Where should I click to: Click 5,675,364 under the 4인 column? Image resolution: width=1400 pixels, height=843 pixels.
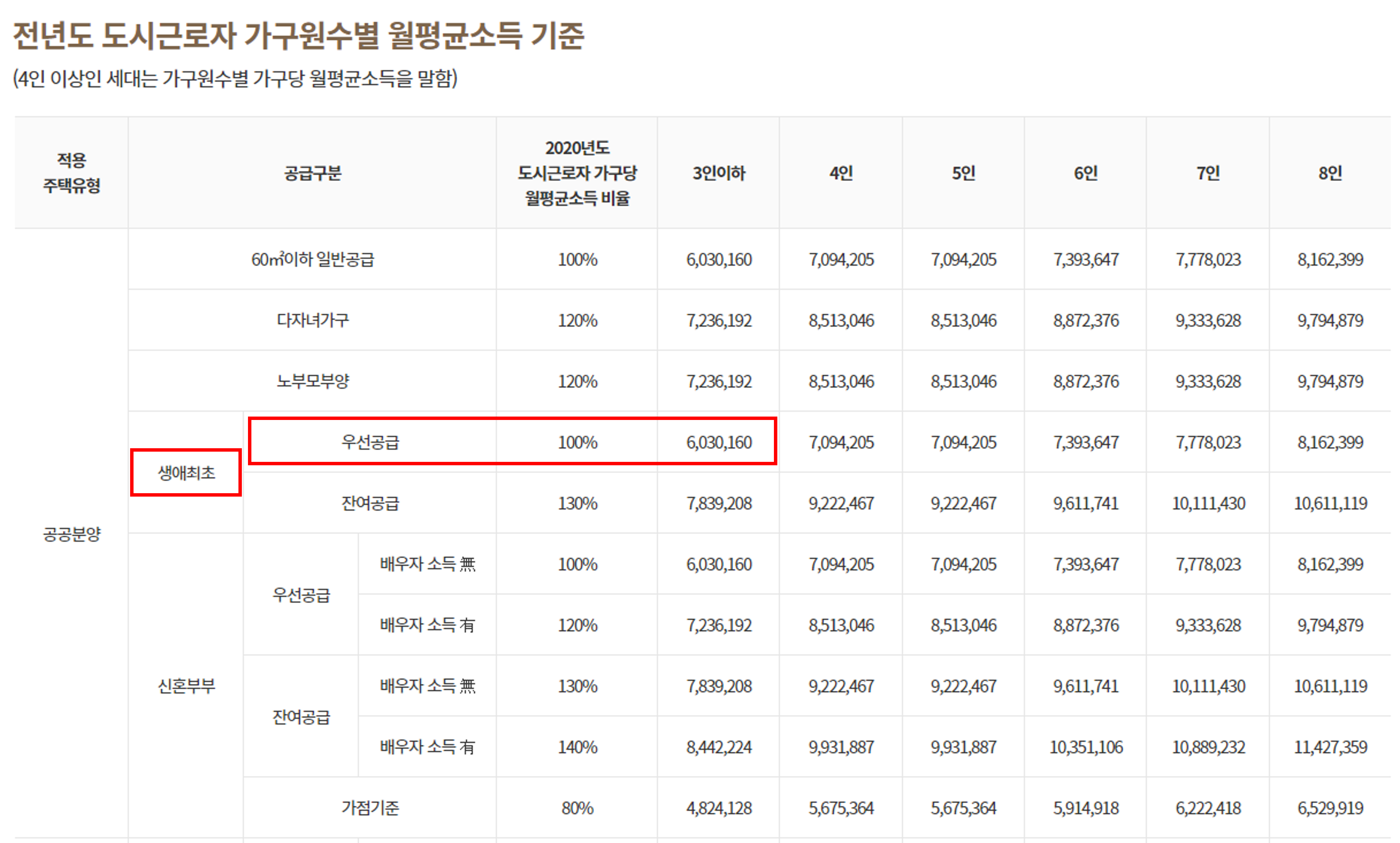pos(841,808)
